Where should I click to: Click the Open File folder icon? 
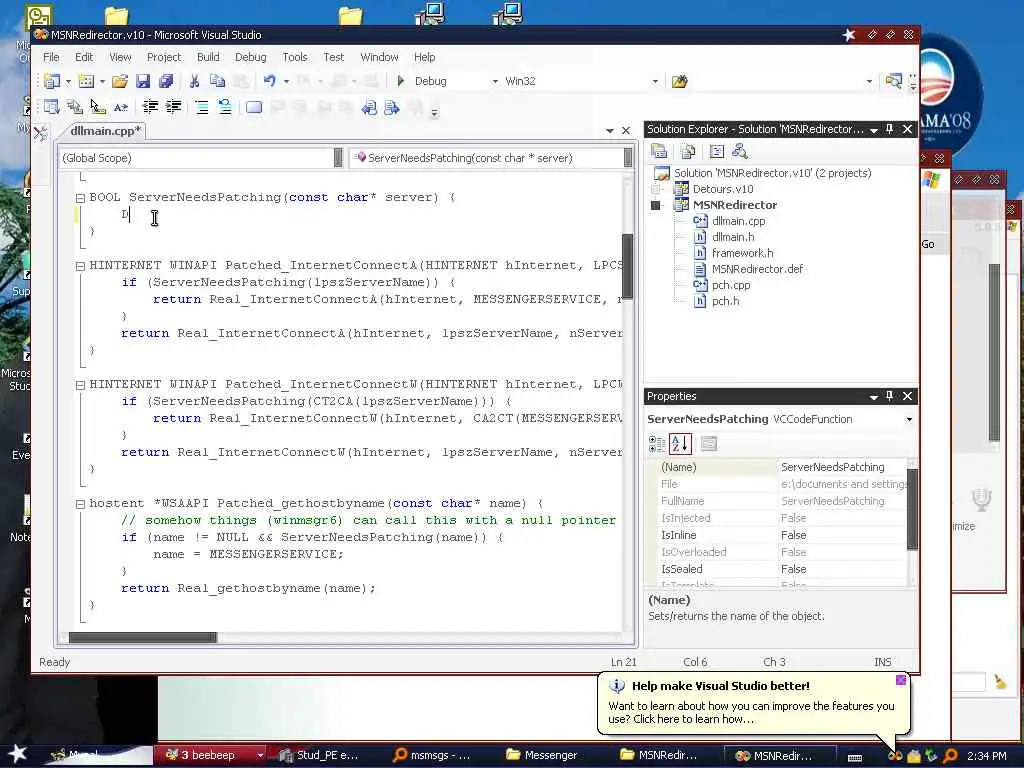(120, 81)
